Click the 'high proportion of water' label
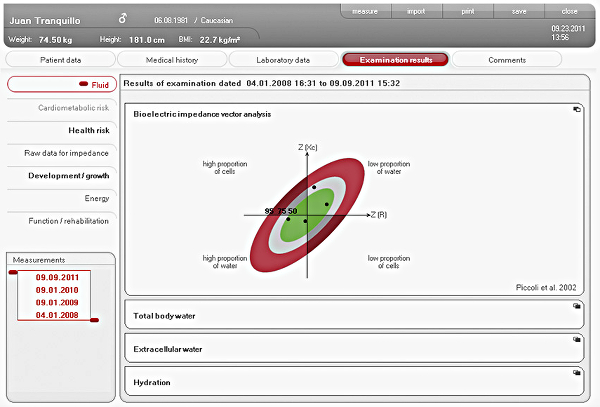This screenshot has width=600, height=407. coord(225,262)
